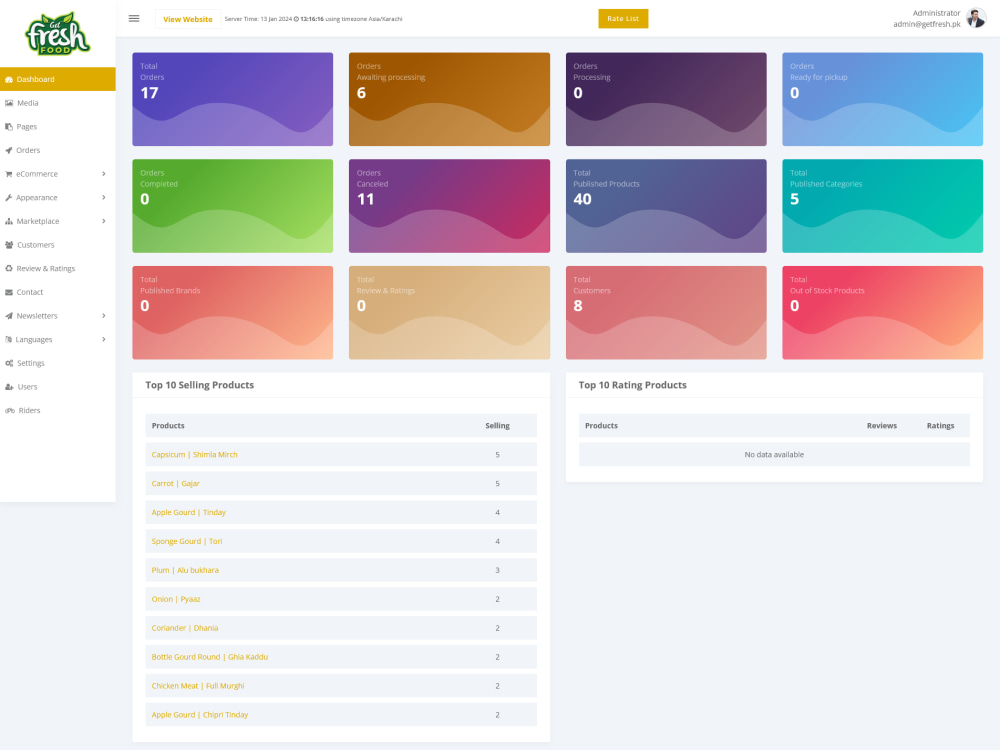
Task: Select Riders menu label
Action: pos(29,410)
